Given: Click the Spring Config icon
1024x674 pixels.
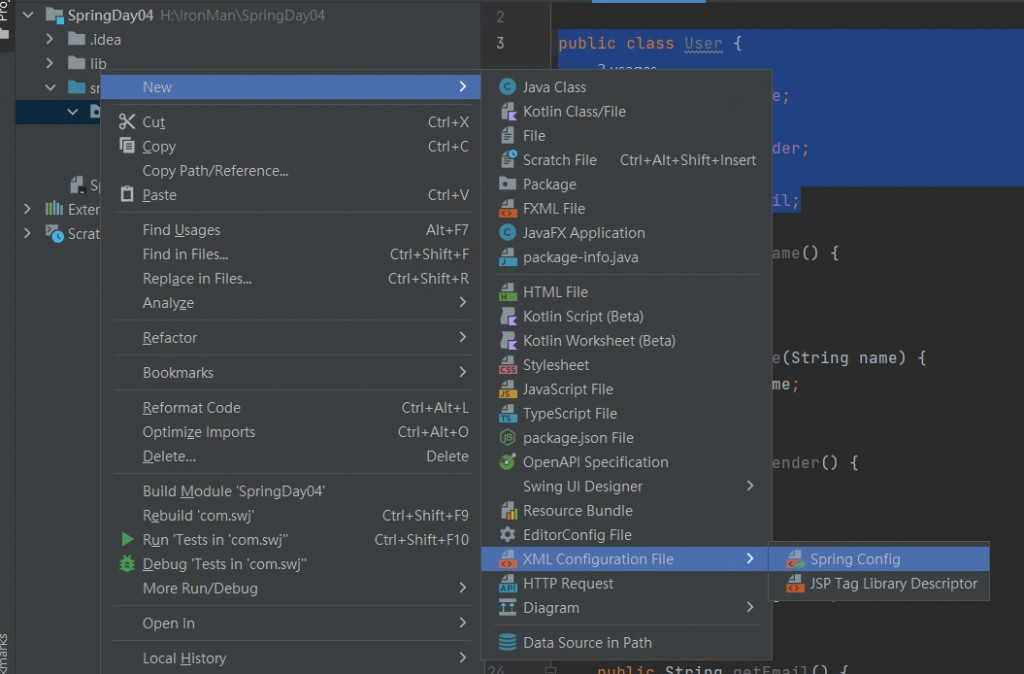Looking at the screenshot, I should tap(795, 559).
